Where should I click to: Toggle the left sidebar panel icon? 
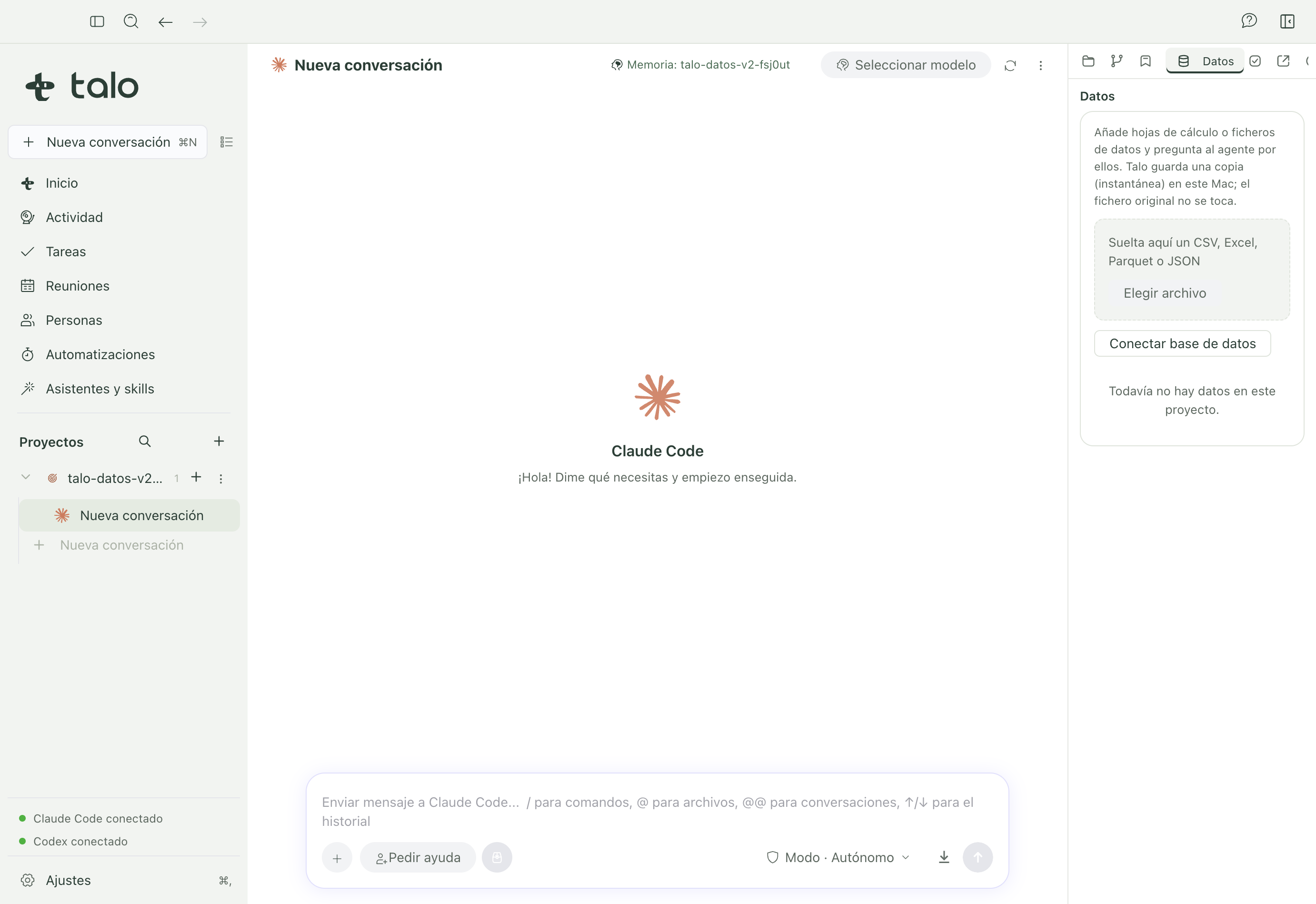point(97,21)
